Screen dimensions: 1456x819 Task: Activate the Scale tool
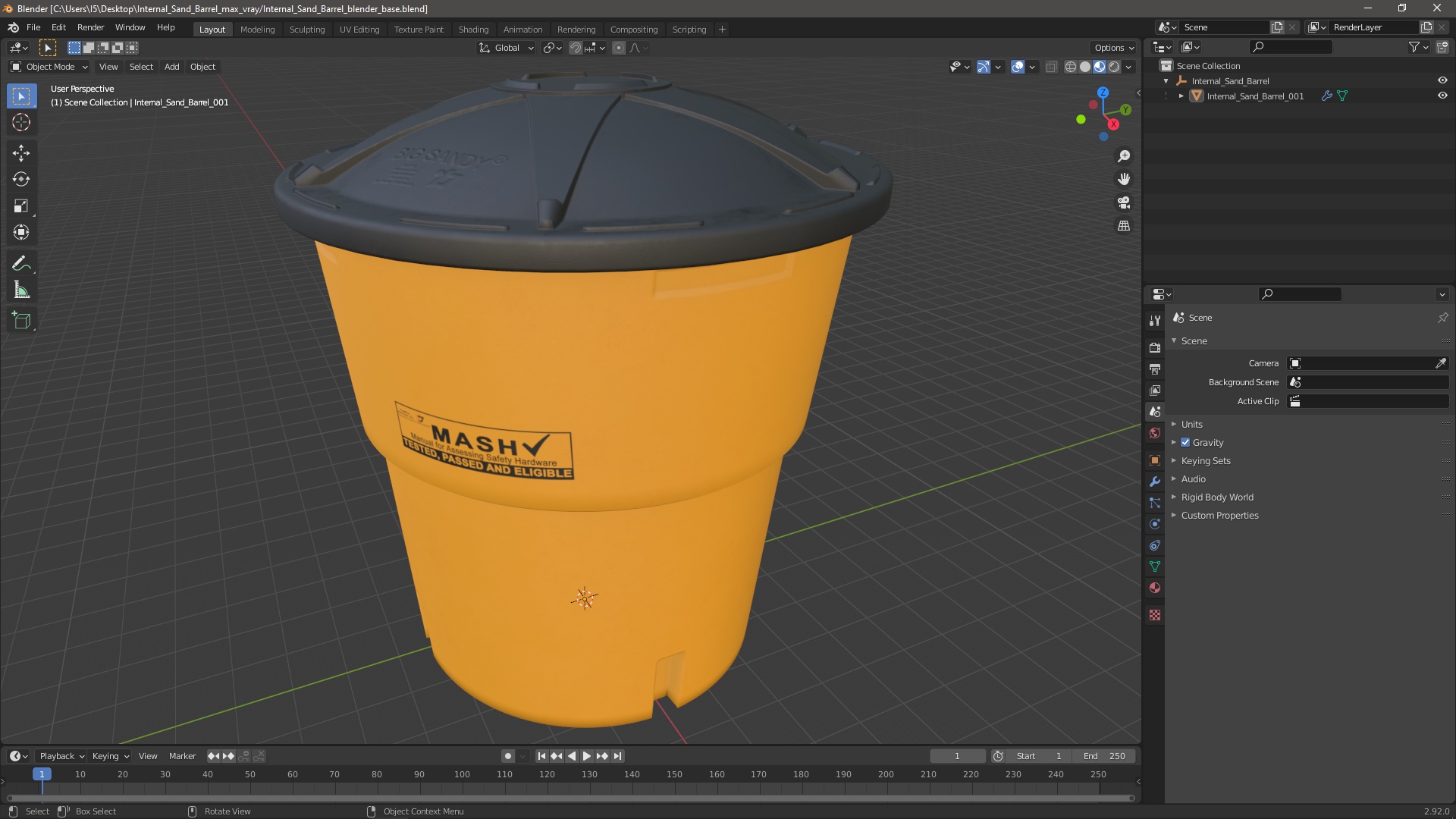point(21,206)
